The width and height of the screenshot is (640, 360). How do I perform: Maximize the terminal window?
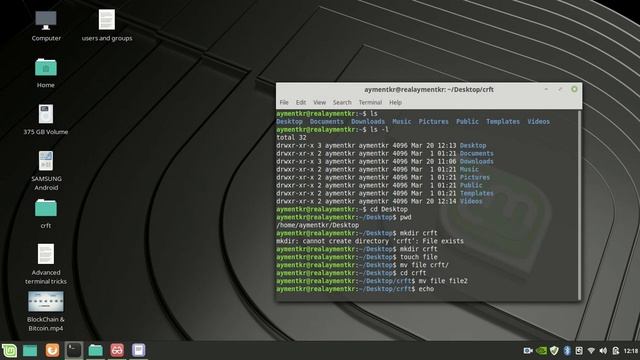pos(560,89)
